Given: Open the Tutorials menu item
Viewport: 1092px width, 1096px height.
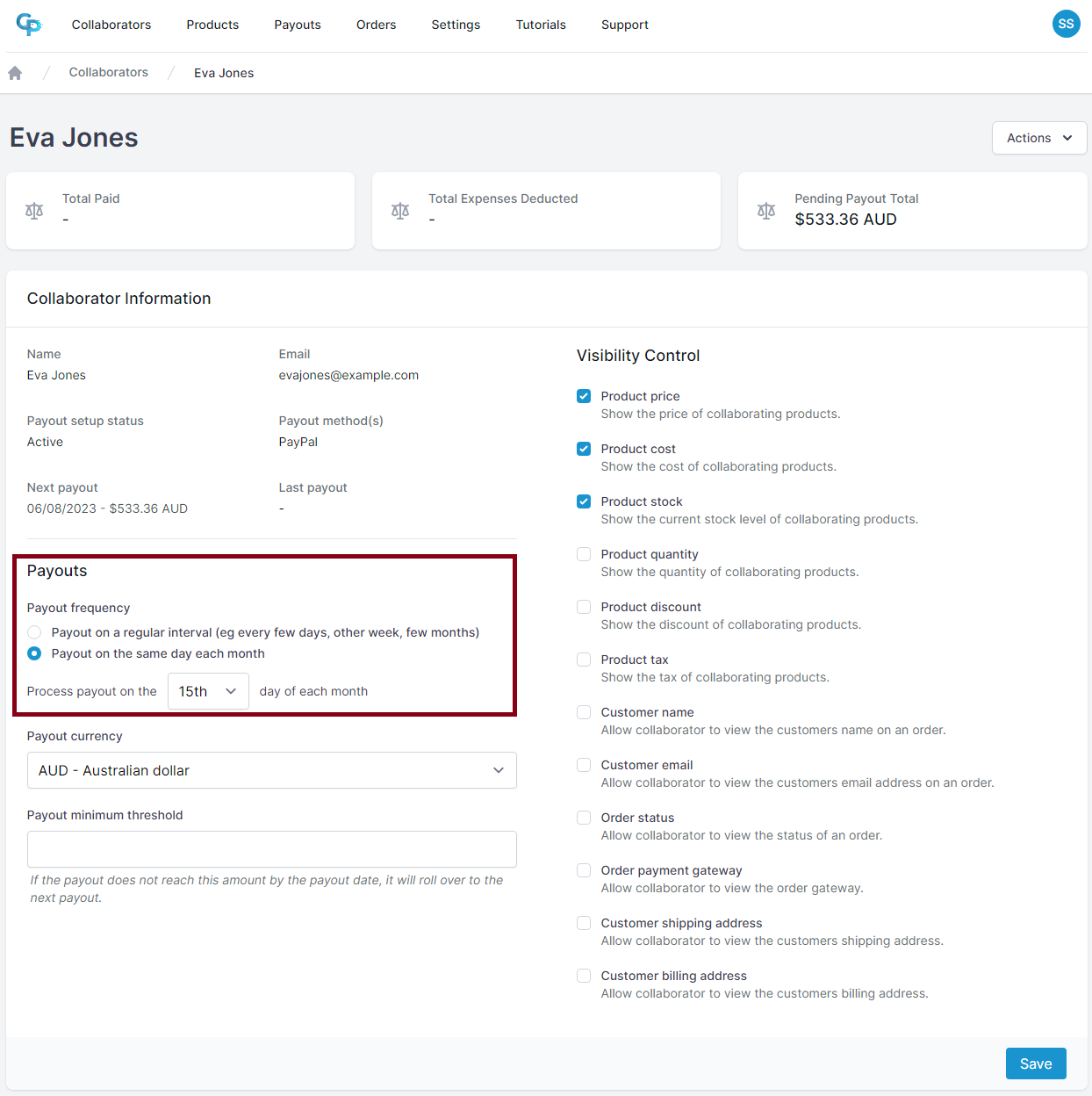Looking at the screenshot, I should [x=541, y=25].
